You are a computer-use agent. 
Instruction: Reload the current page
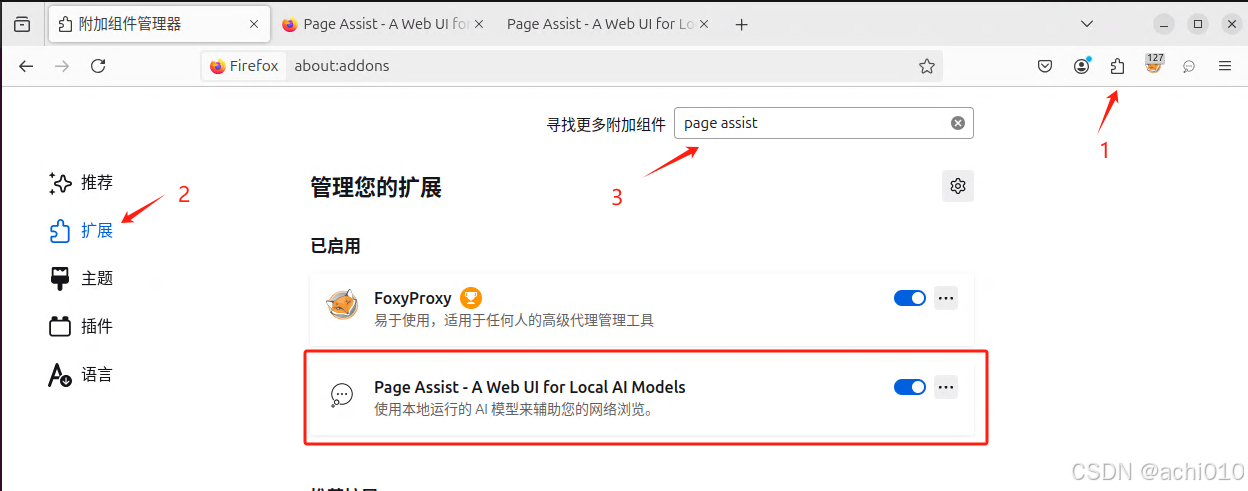(98, 66)
